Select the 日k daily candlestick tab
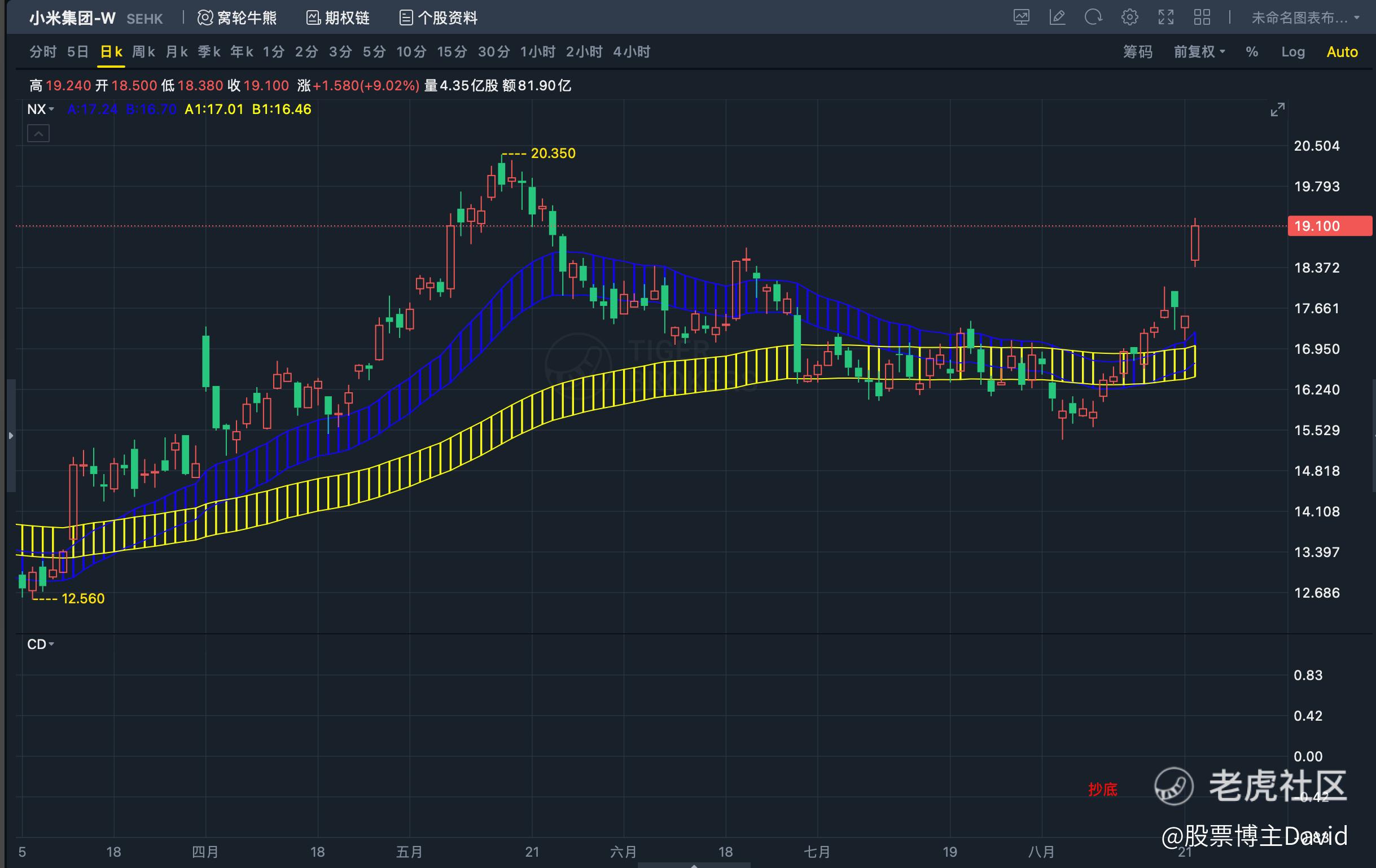This screenshot has height=868, width=1376. pyautogui.click(x=111, y=52)
